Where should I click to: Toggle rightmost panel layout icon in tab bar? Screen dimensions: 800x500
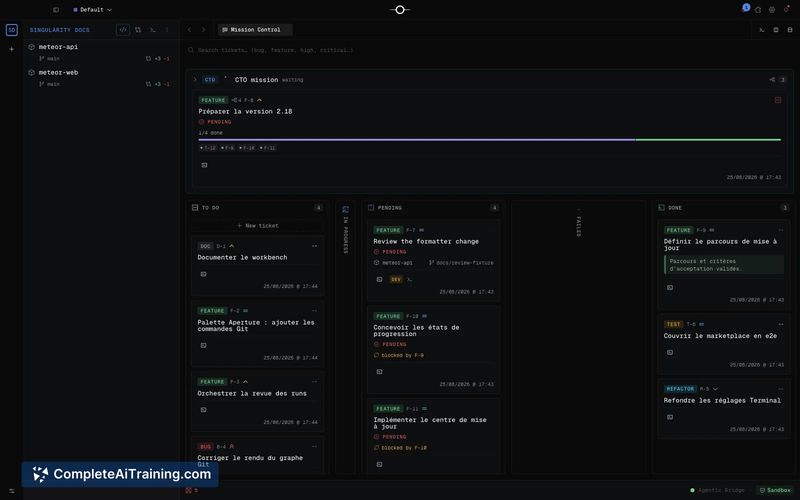tap(790, 30)
